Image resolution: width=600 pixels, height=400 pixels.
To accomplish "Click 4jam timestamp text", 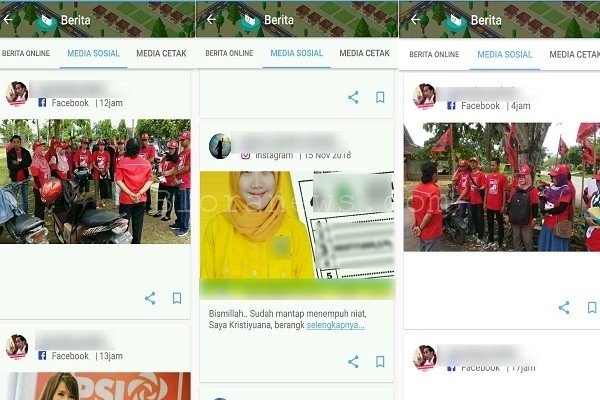I will (x=520, y=106).
